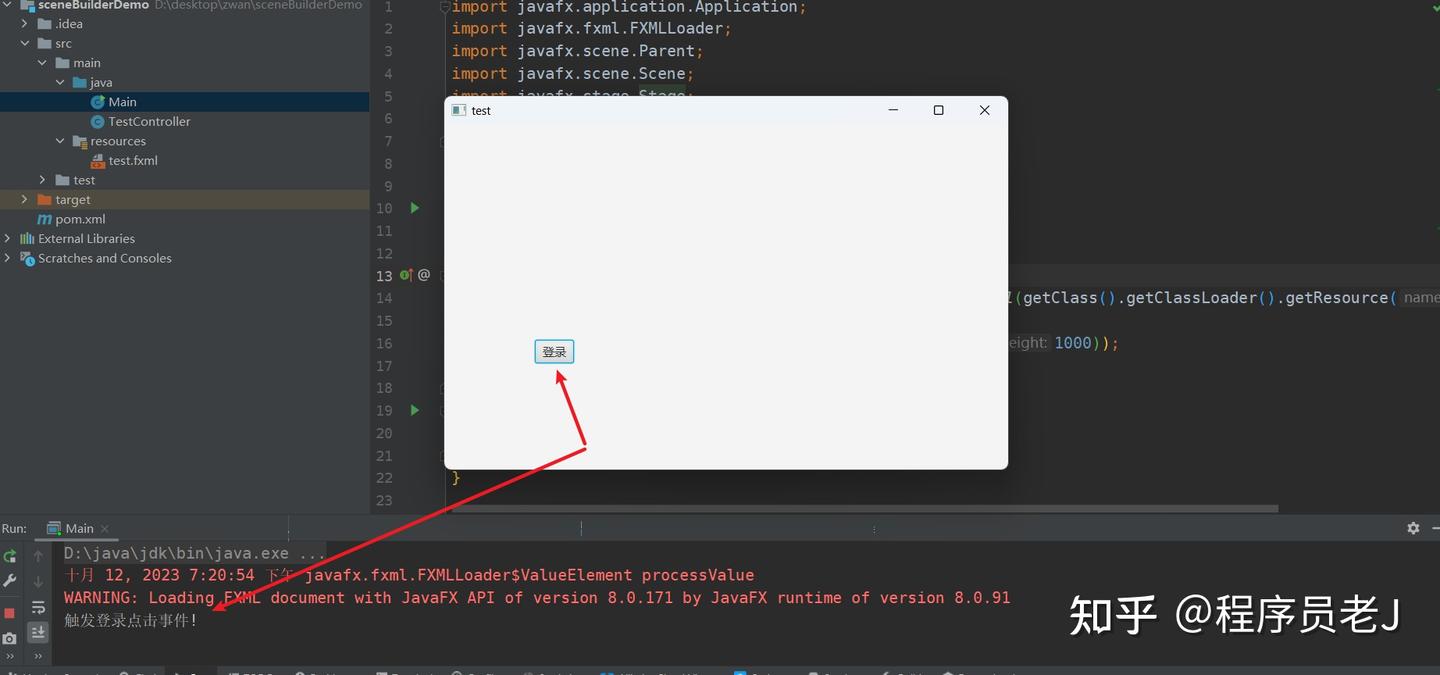Screen dimensions: 1440x675
Task: Maximize the test window
Action: [x=938, y=110]
